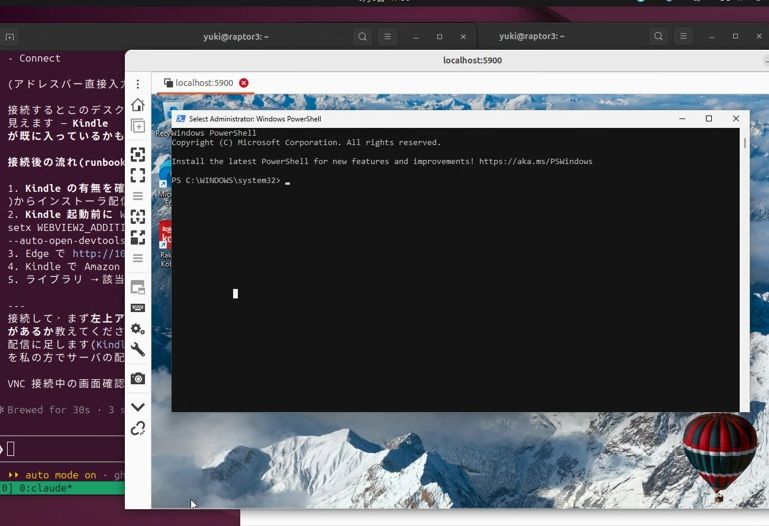Select the localhost:5900 connection tab
The height and width of the screenshot is (526, 769).
coord(198,83)
